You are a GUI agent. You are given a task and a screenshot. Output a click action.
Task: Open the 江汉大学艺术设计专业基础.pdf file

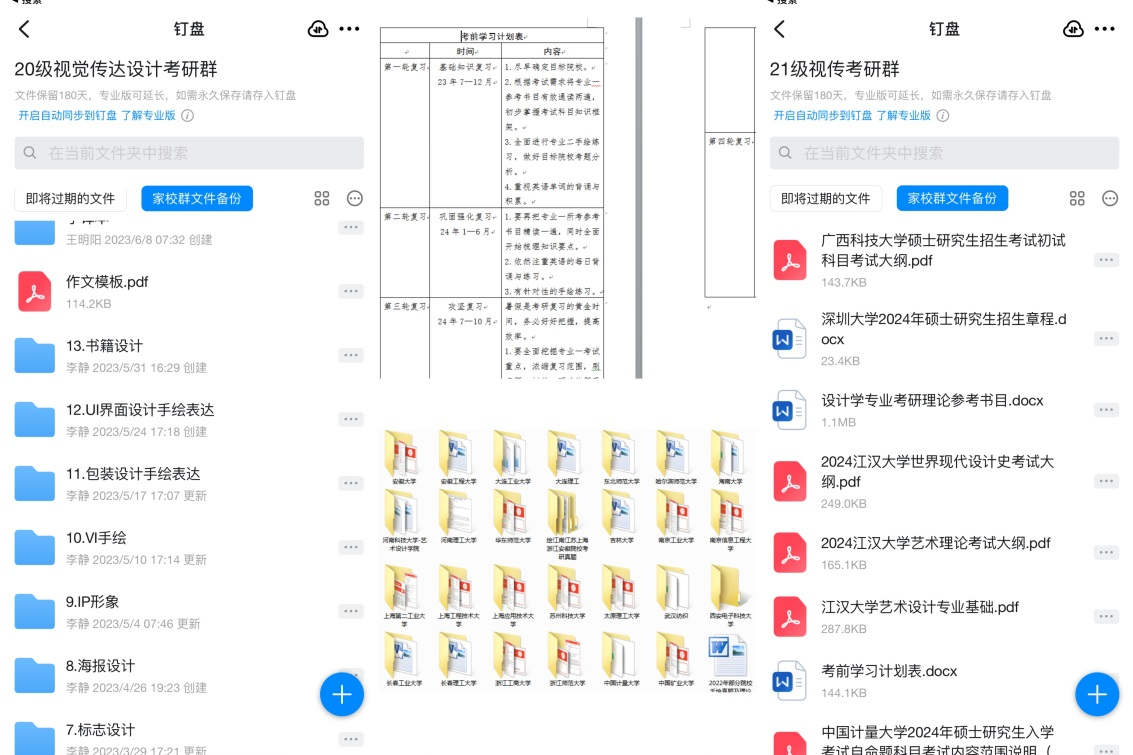(x=919, y=607)
